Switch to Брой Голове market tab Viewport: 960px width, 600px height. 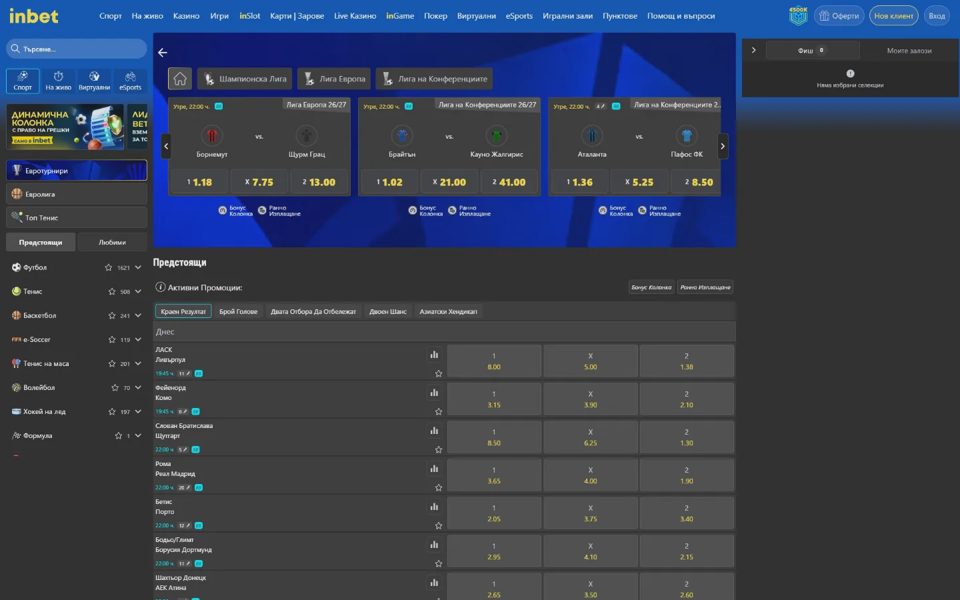[x=238, y=312]
